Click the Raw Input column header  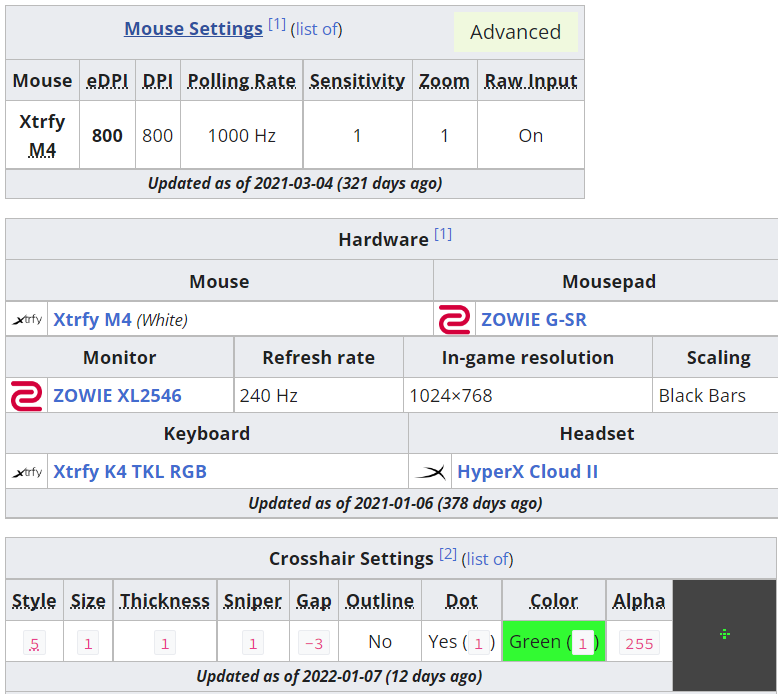tap(530, 80)
